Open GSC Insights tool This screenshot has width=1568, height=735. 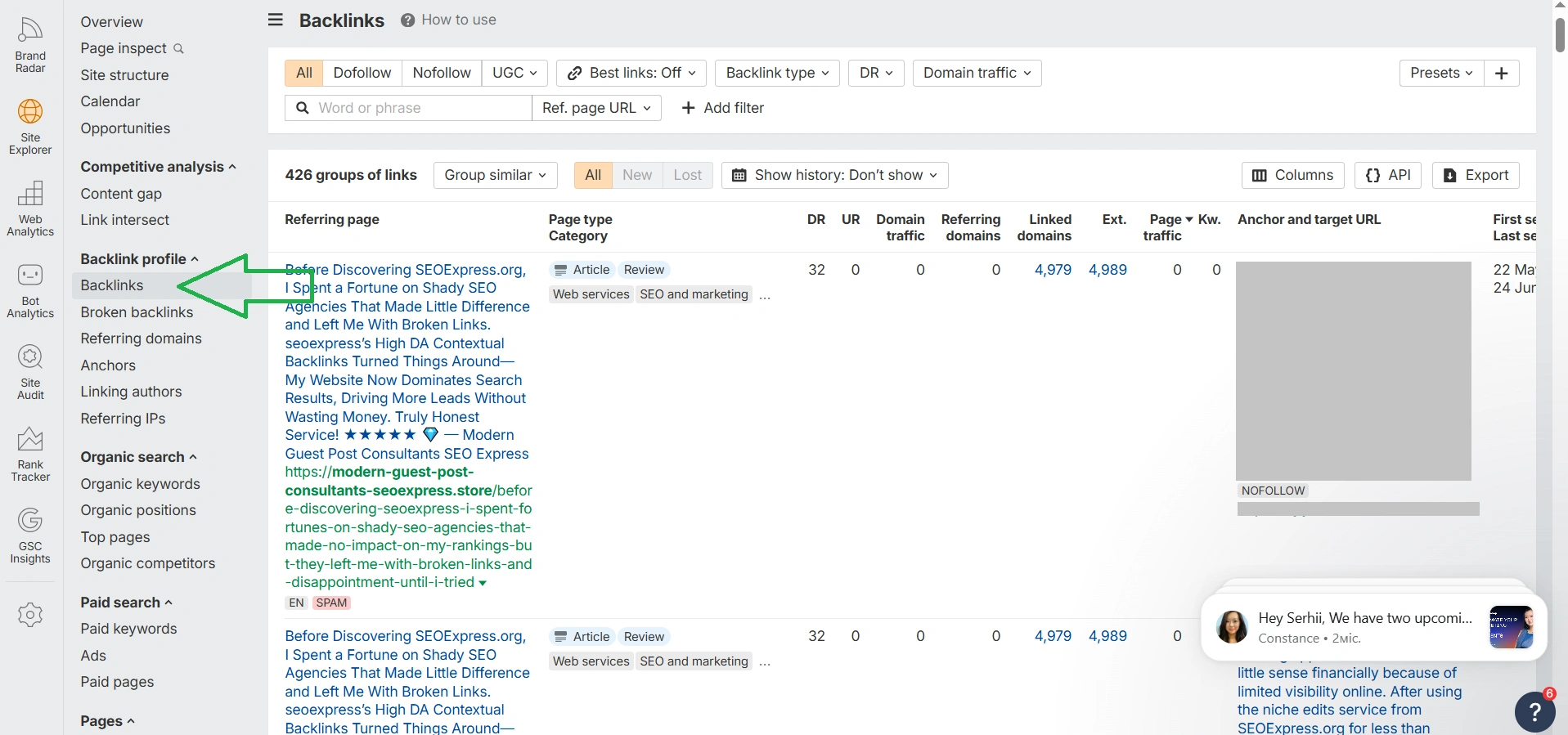[x=30, y=536]
